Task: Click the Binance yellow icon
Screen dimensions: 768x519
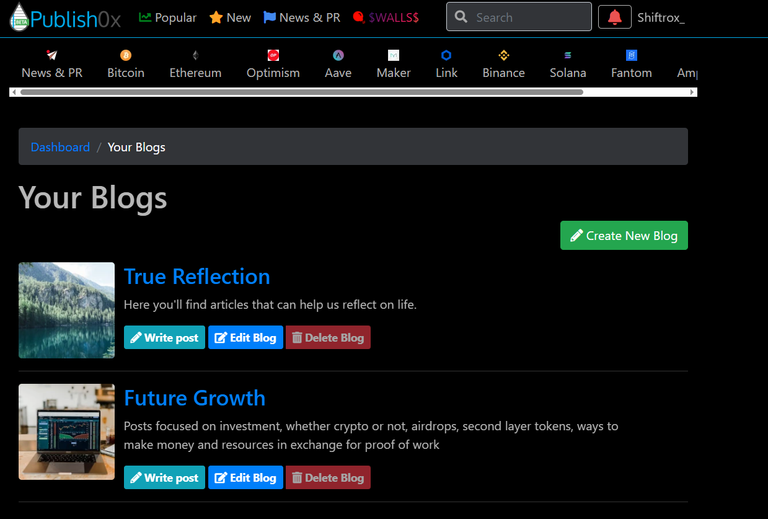Action: pos(504,55)
